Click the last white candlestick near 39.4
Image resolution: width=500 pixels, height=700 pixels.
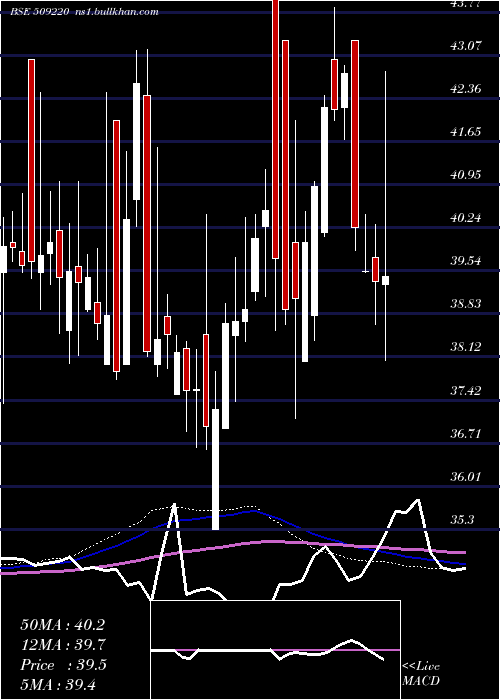coord(385,280)
